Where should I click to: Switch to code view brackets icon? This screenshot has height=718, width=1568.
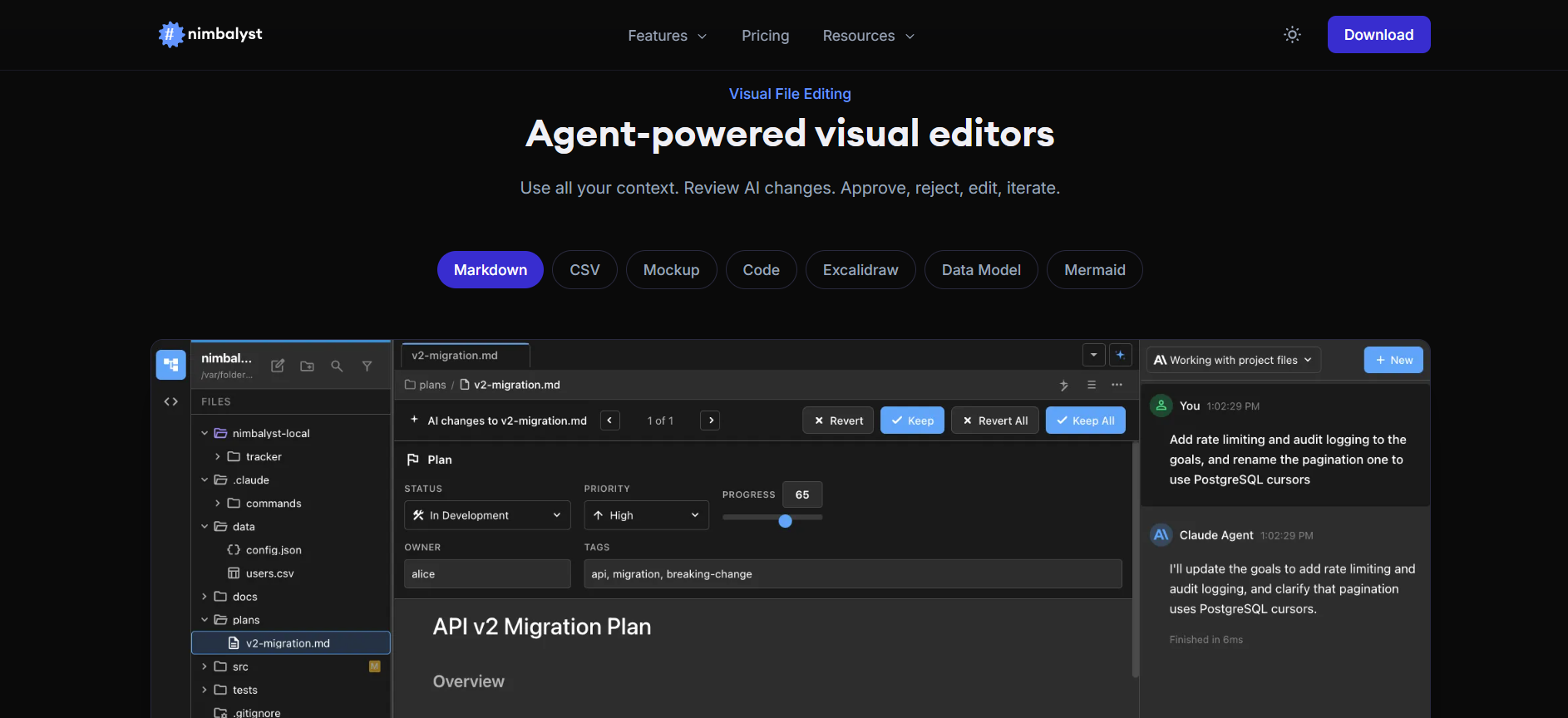171,401
